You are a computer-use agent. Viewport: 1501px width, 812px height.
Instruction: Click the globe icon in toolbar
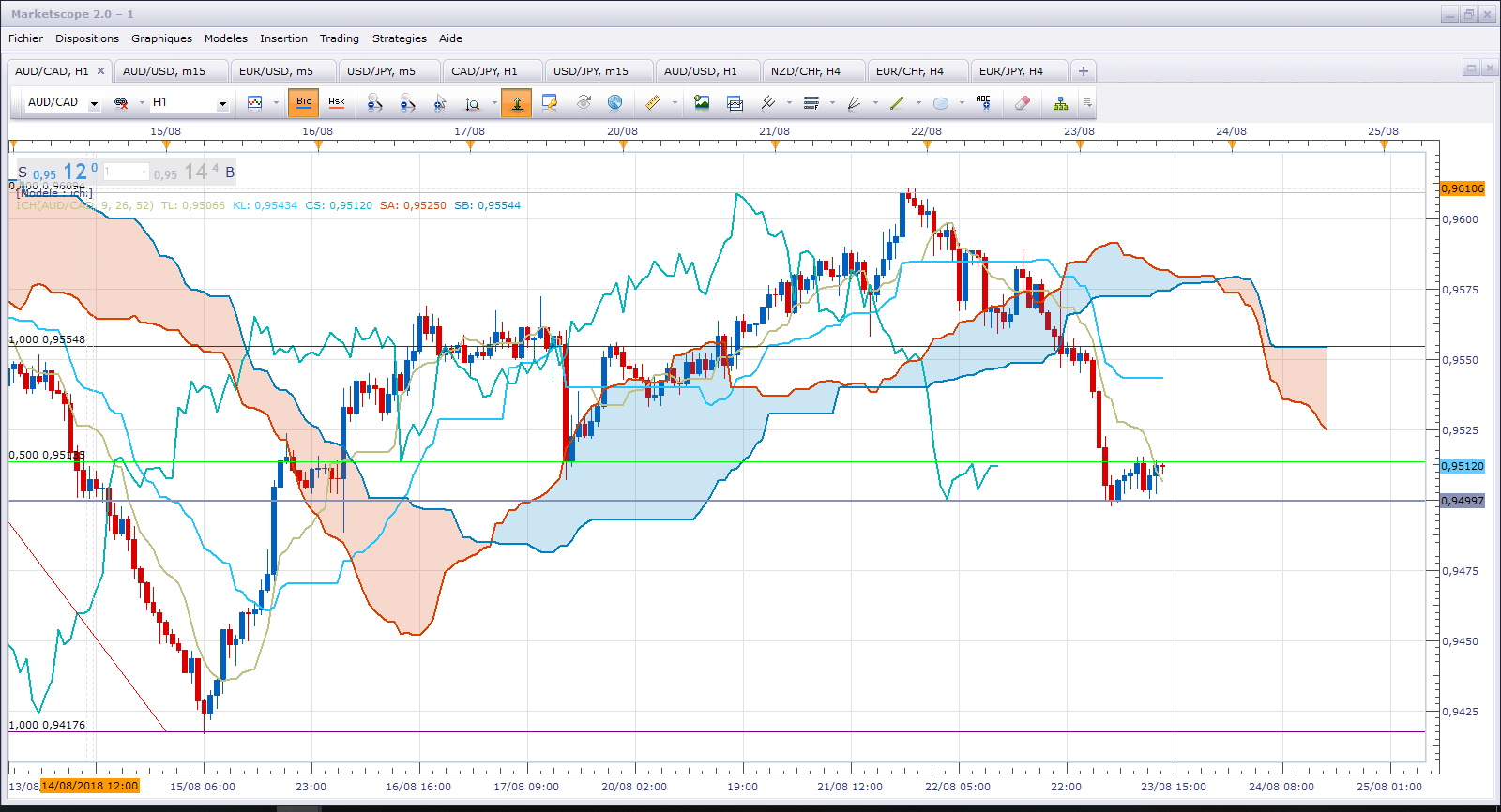[615, 103]
